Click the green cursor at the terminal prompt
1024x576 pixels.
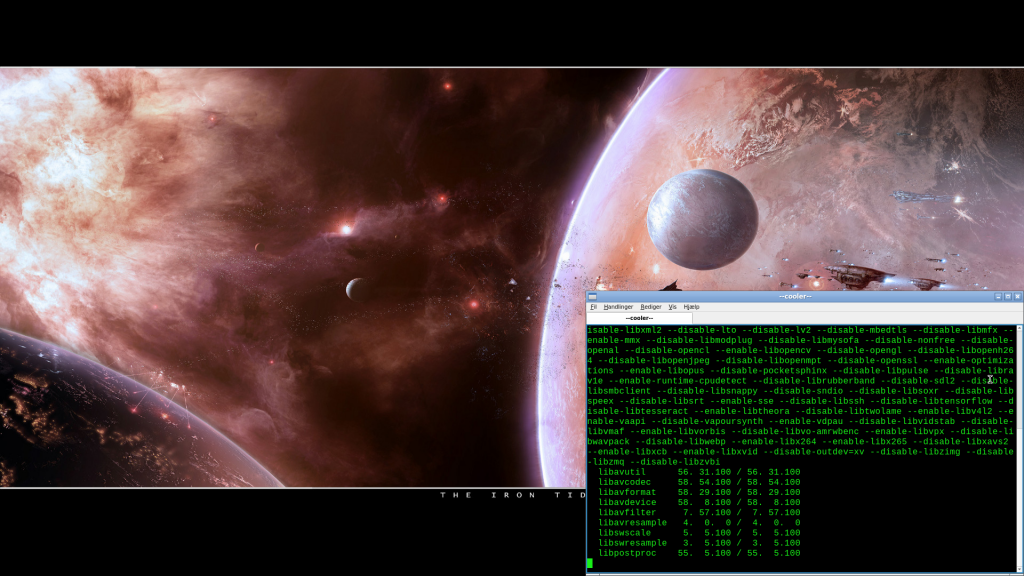click(x=590, y=563)
